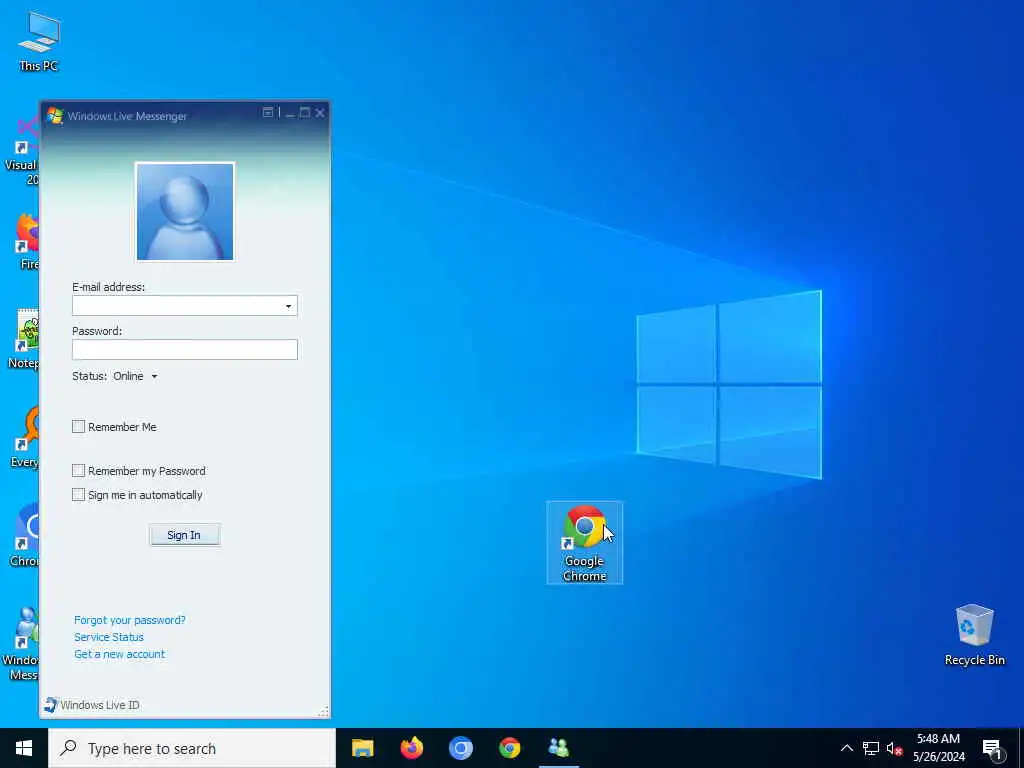This screenshot has height=768, width=1024.
Task: Enable Remember my Password
Action: (x=78, y=471)
